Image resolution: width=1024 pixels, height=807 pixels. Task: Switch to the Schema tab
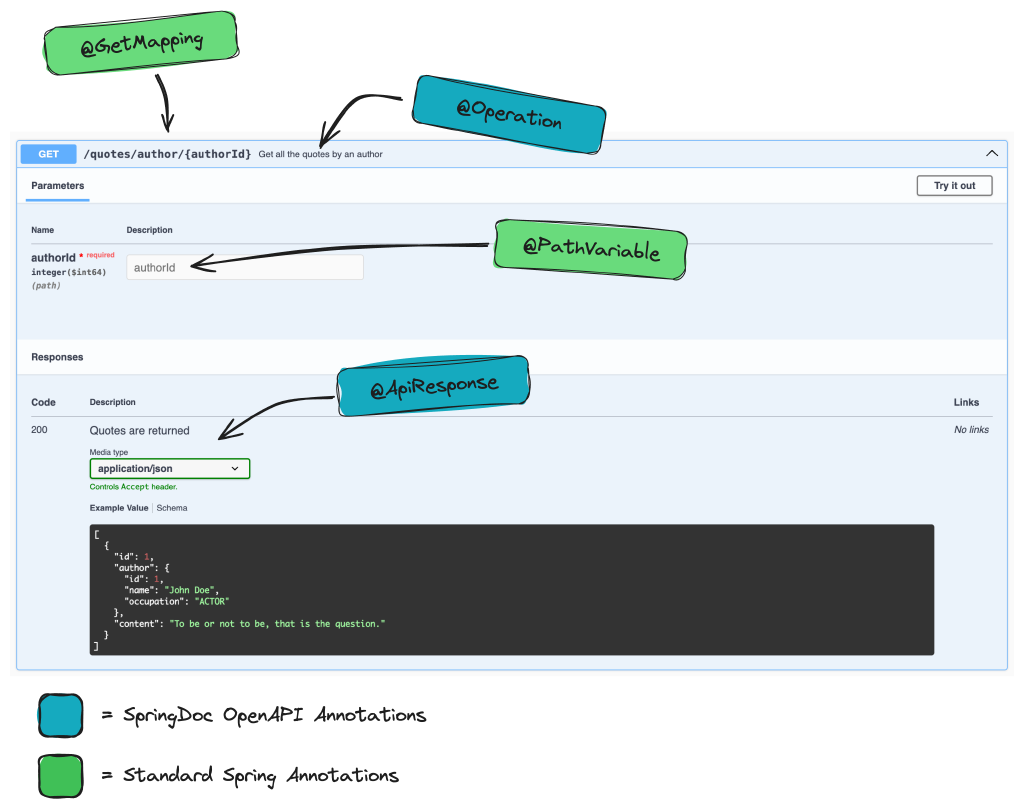click(171, 507)
